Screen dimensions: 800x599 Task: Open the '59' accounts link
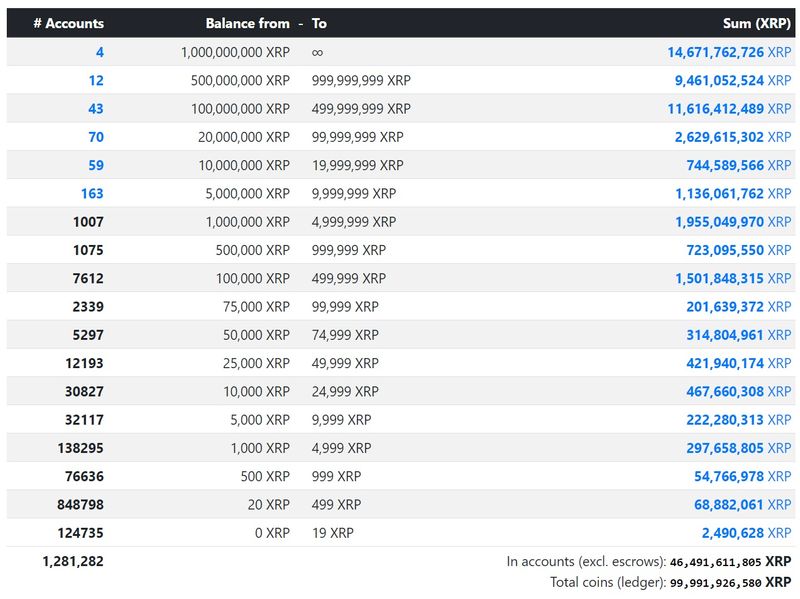[95, 165]
